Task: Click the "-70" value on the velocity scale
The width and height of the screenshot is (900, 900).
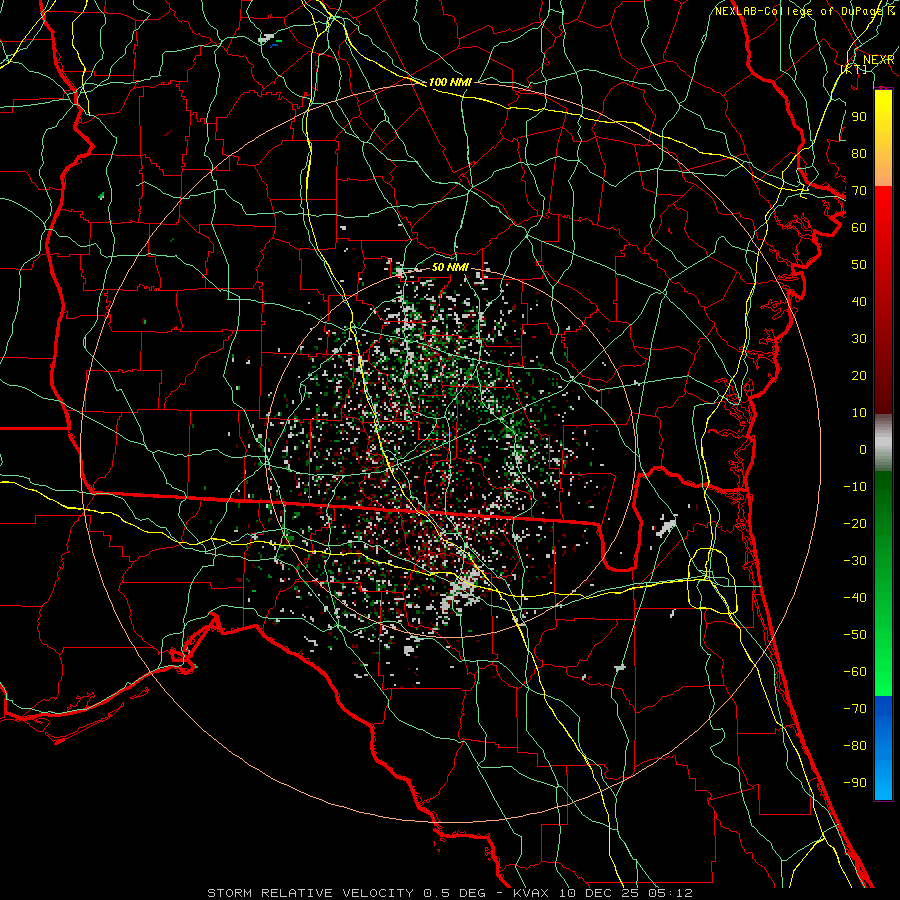Action: click(x=855, y=709)
